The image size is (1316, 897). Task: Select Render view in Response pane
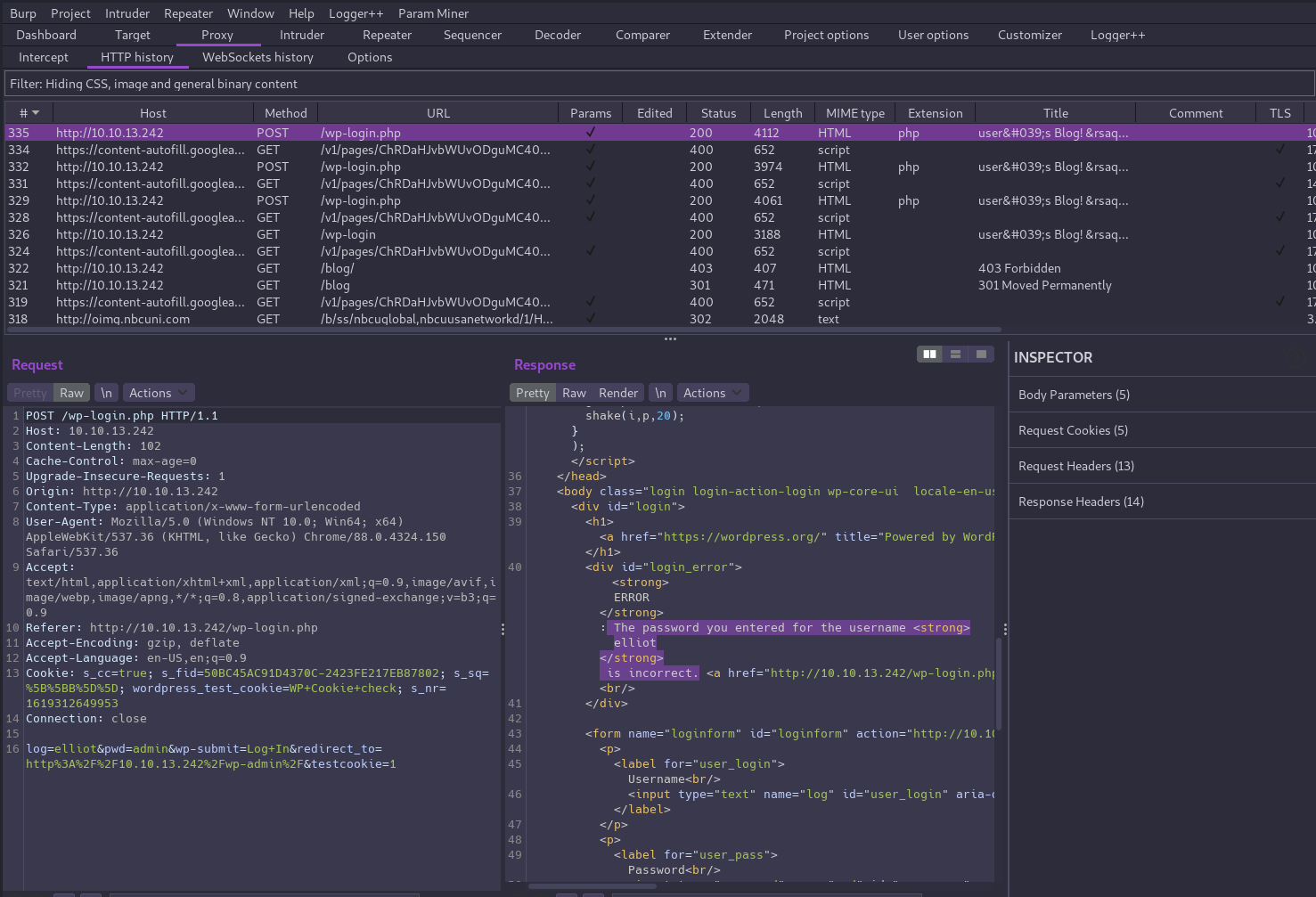(x=618, y=393)
